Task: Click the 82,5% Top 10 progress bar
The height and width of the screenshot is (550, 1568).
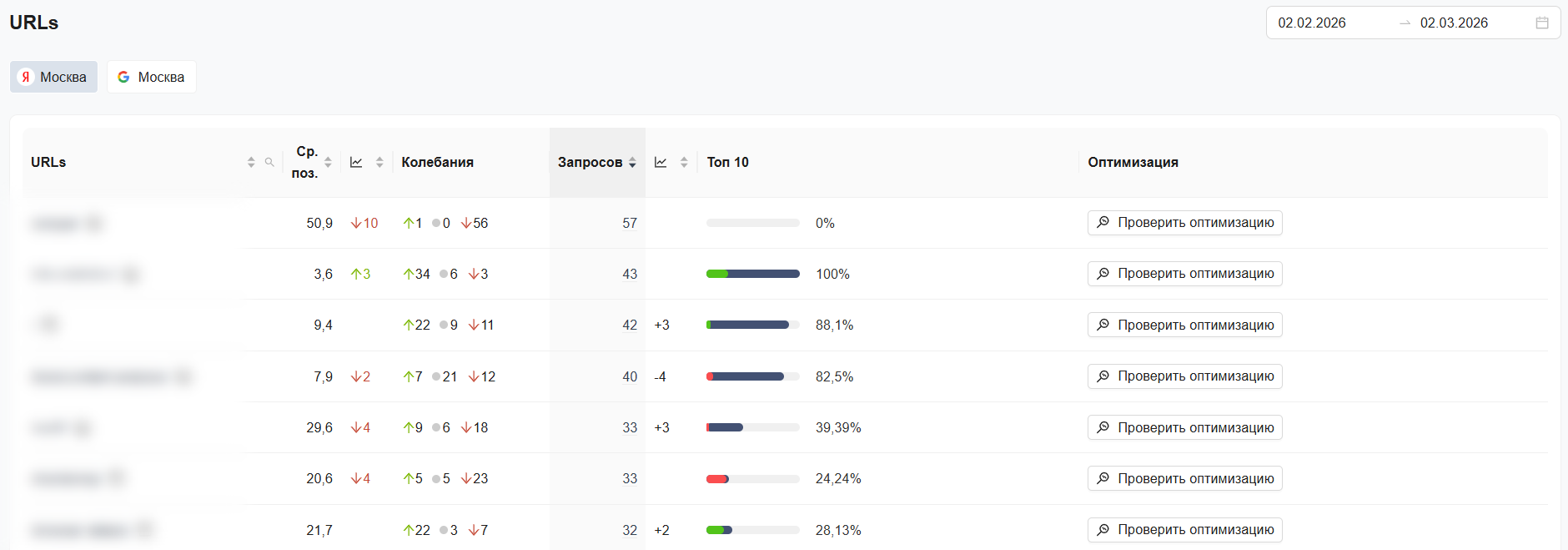Action: pos(752,376)
